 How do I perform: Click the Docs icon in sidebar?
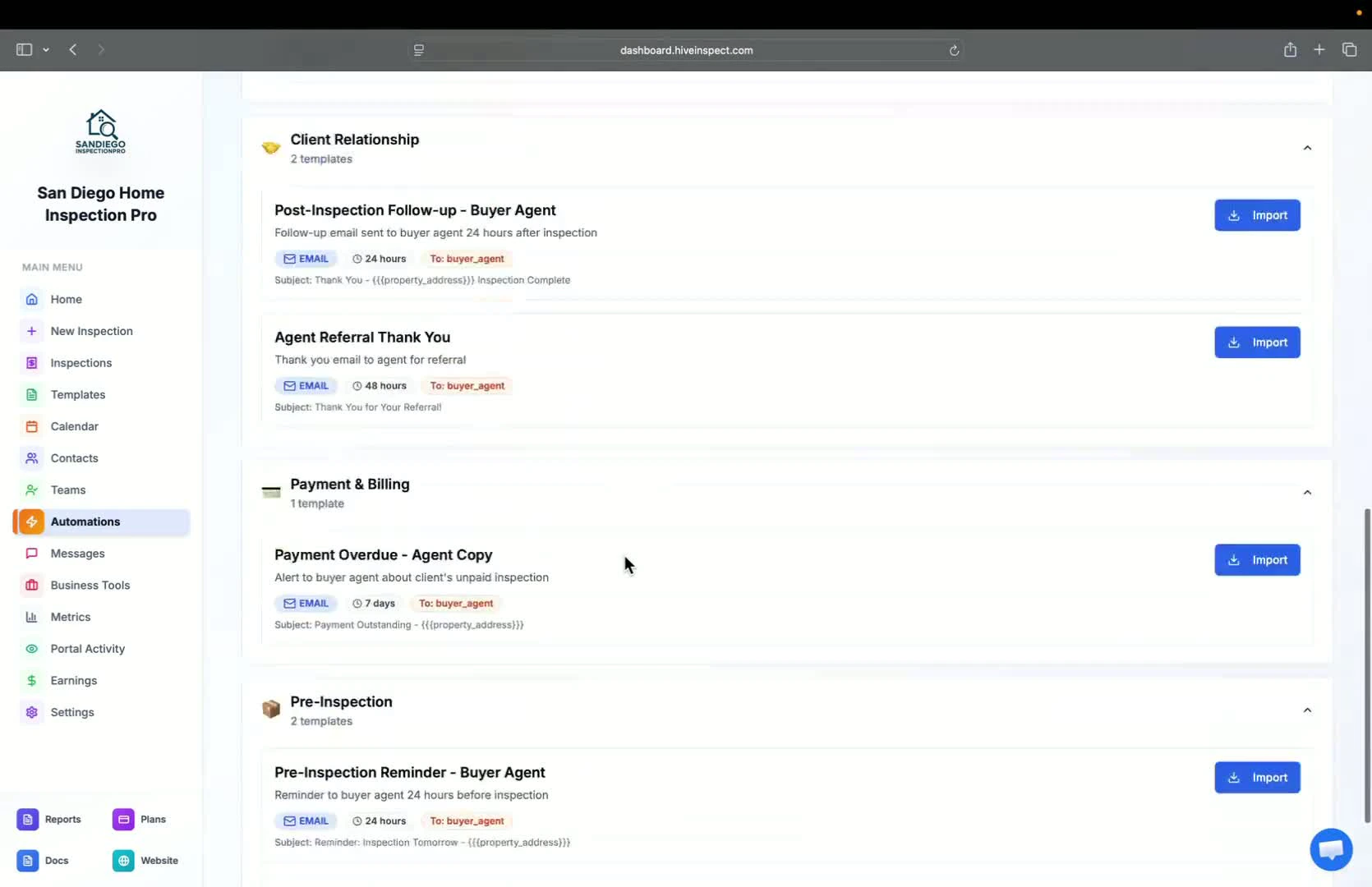28,860
